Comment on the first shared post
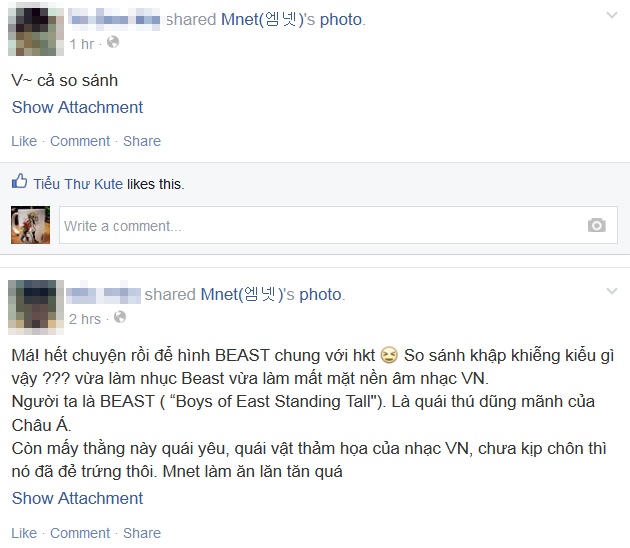Image resolution: width=630 pixels, height=548 pixels. coord(80,141)
